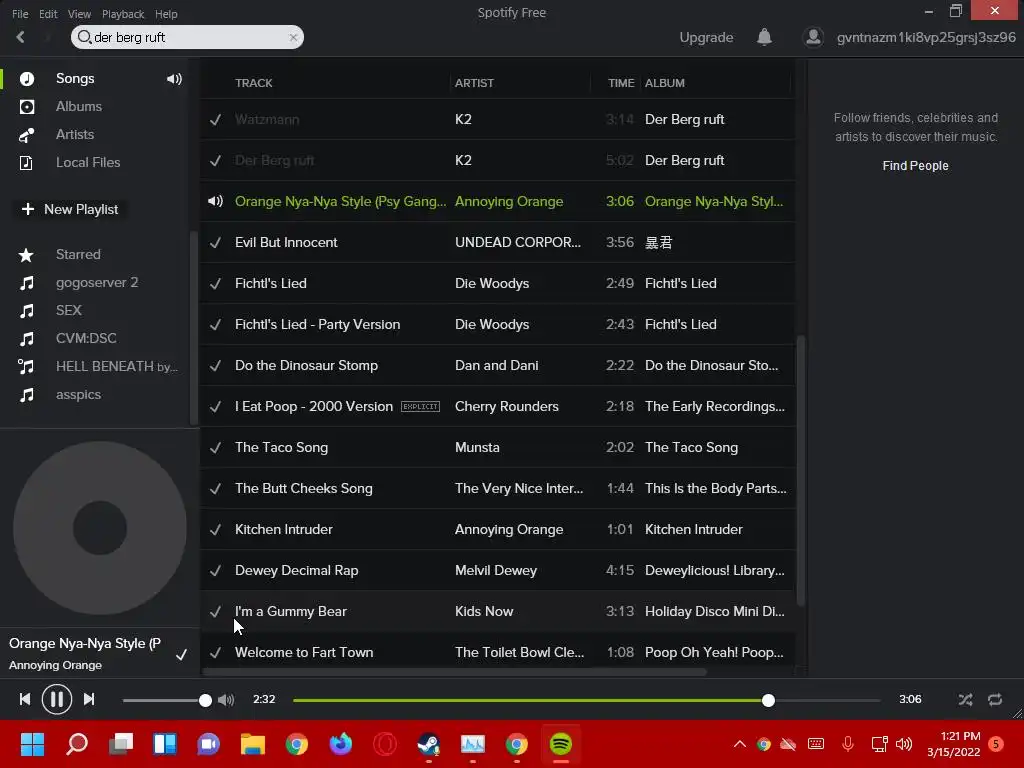Sort by the TIME column header
The height and width of the screenshot is (768, 1024).
[620, 83]
